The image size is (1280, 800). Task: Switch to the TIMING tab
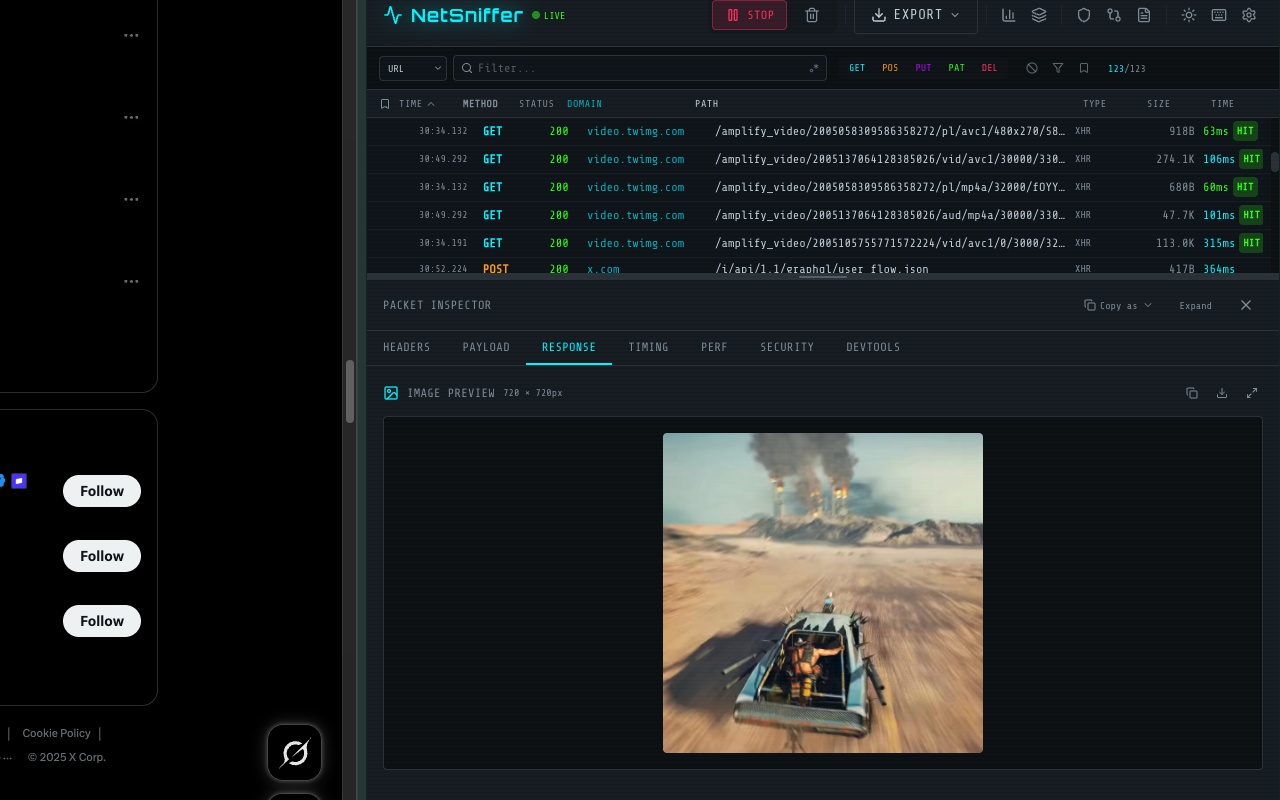(648, 347)
